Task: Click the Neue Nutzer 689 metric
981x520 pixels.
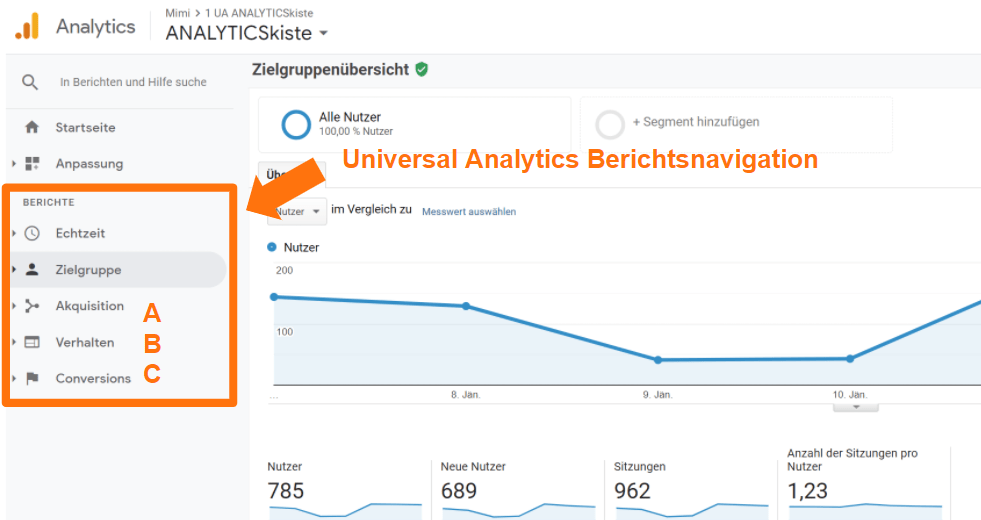Action: tap(459, 491)
